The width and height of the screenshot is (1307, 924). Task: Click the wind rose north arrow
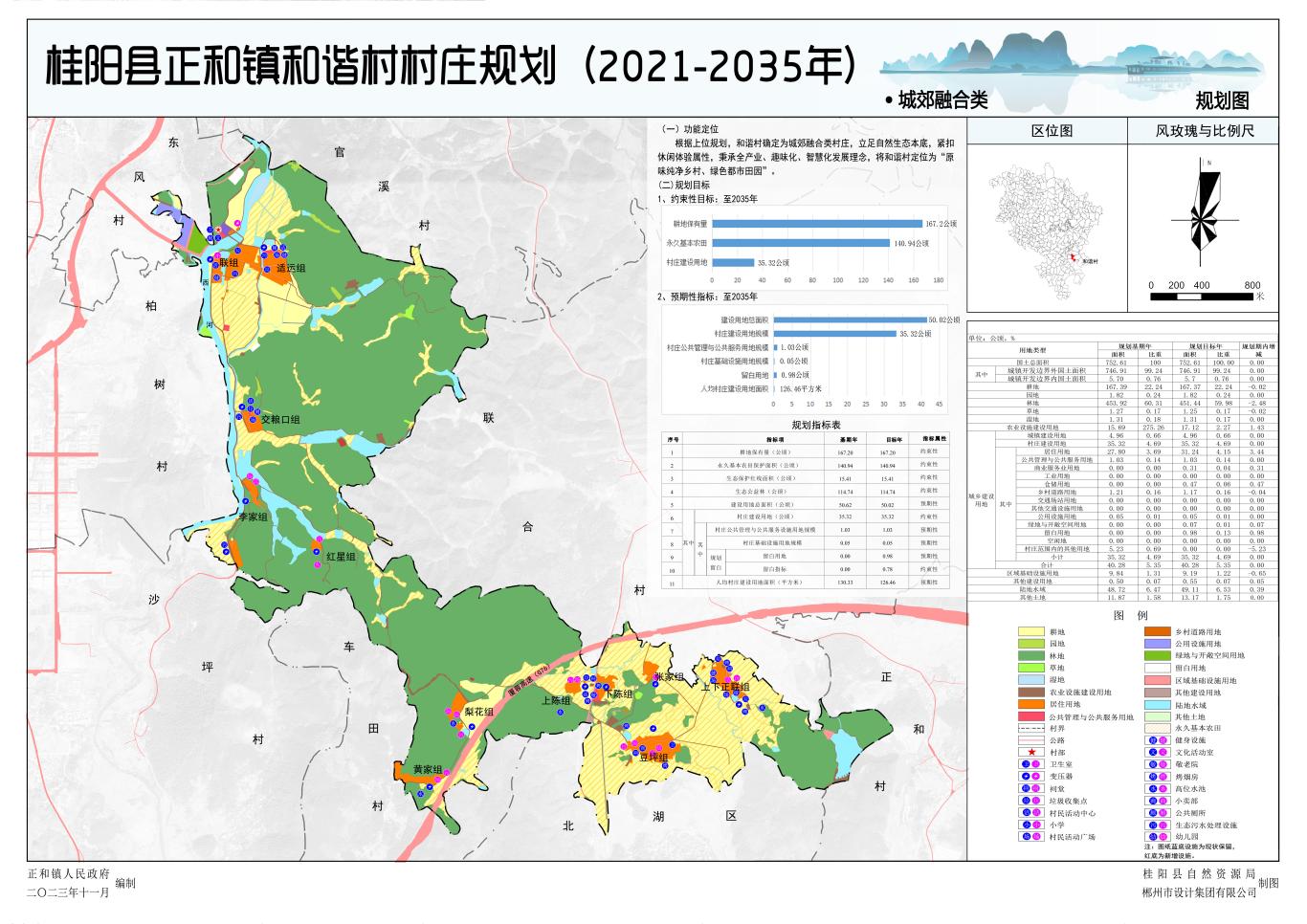tap(1207, 211)
